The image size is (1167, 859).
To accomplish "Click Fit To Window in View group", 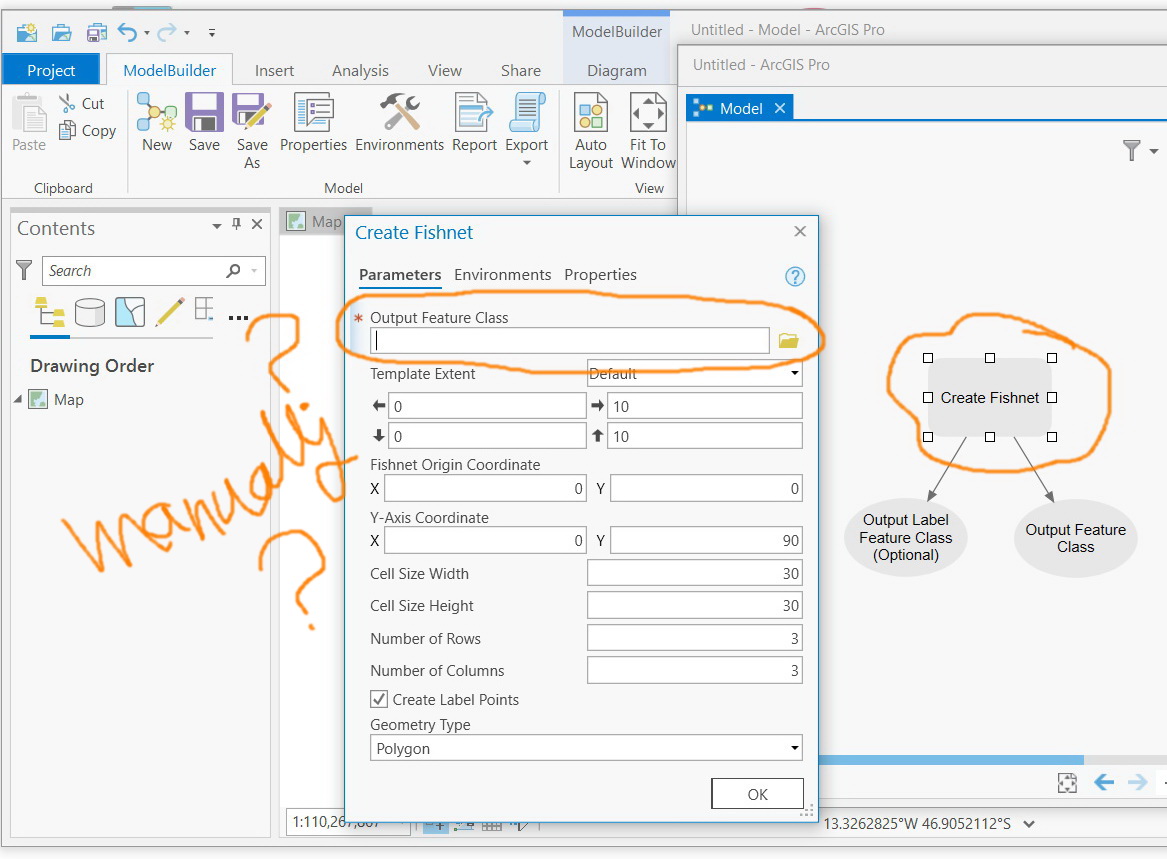I will 648,131.
